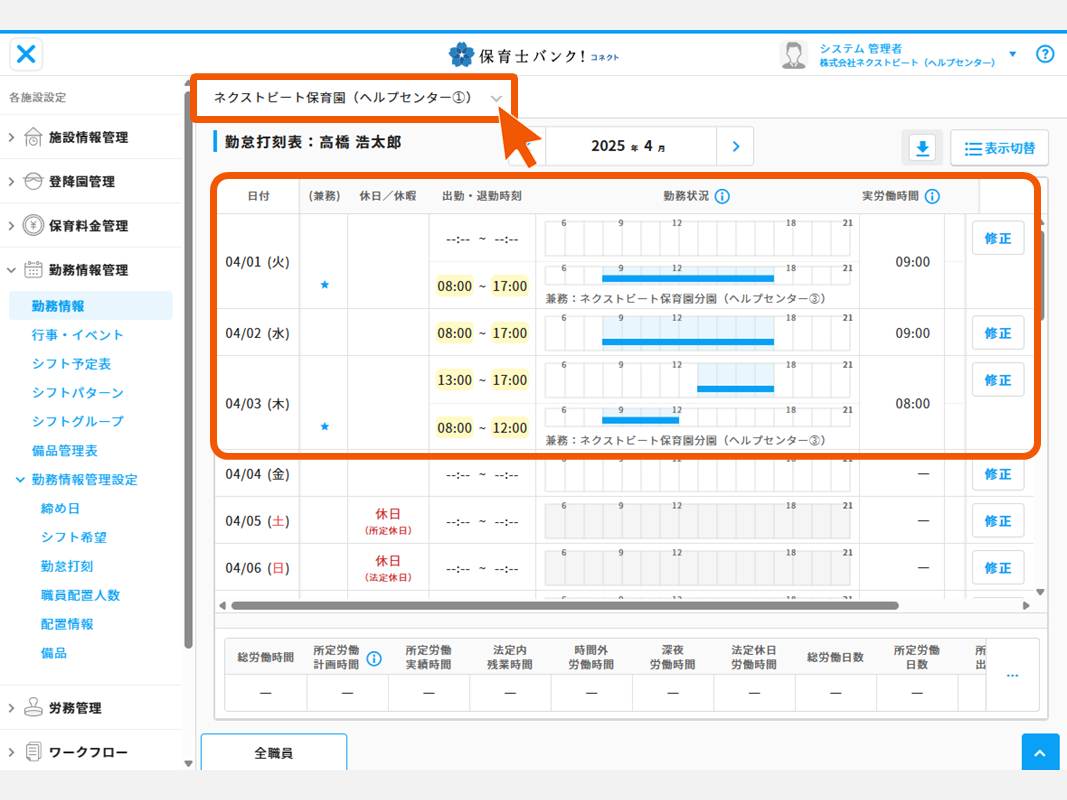Select 勤怠打刻 in the settings submenu
Screen dimensions: 1067x800
click(x=67, y=566)
